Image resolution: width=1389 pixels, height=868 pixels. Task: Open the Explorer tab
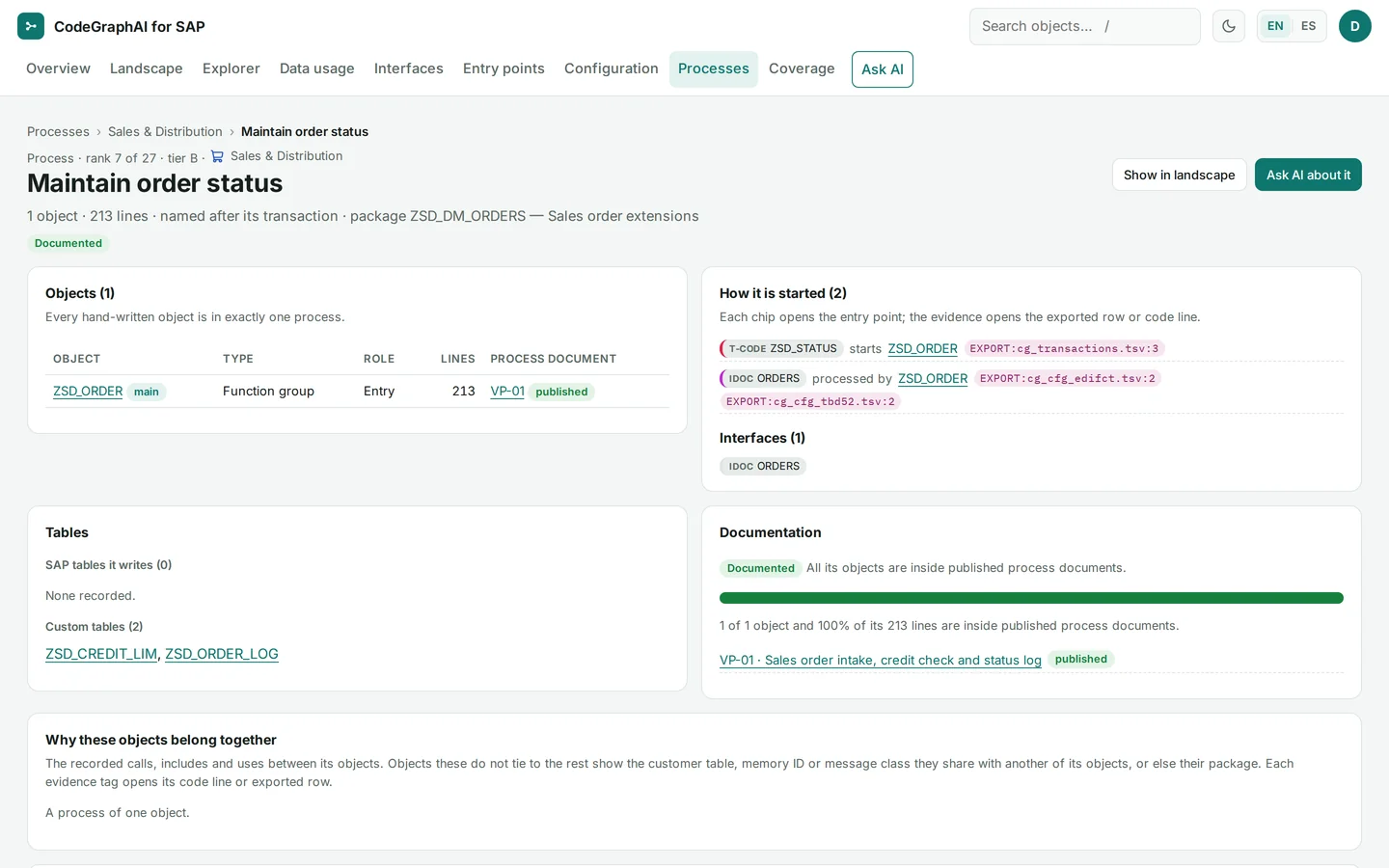[231, 68]
